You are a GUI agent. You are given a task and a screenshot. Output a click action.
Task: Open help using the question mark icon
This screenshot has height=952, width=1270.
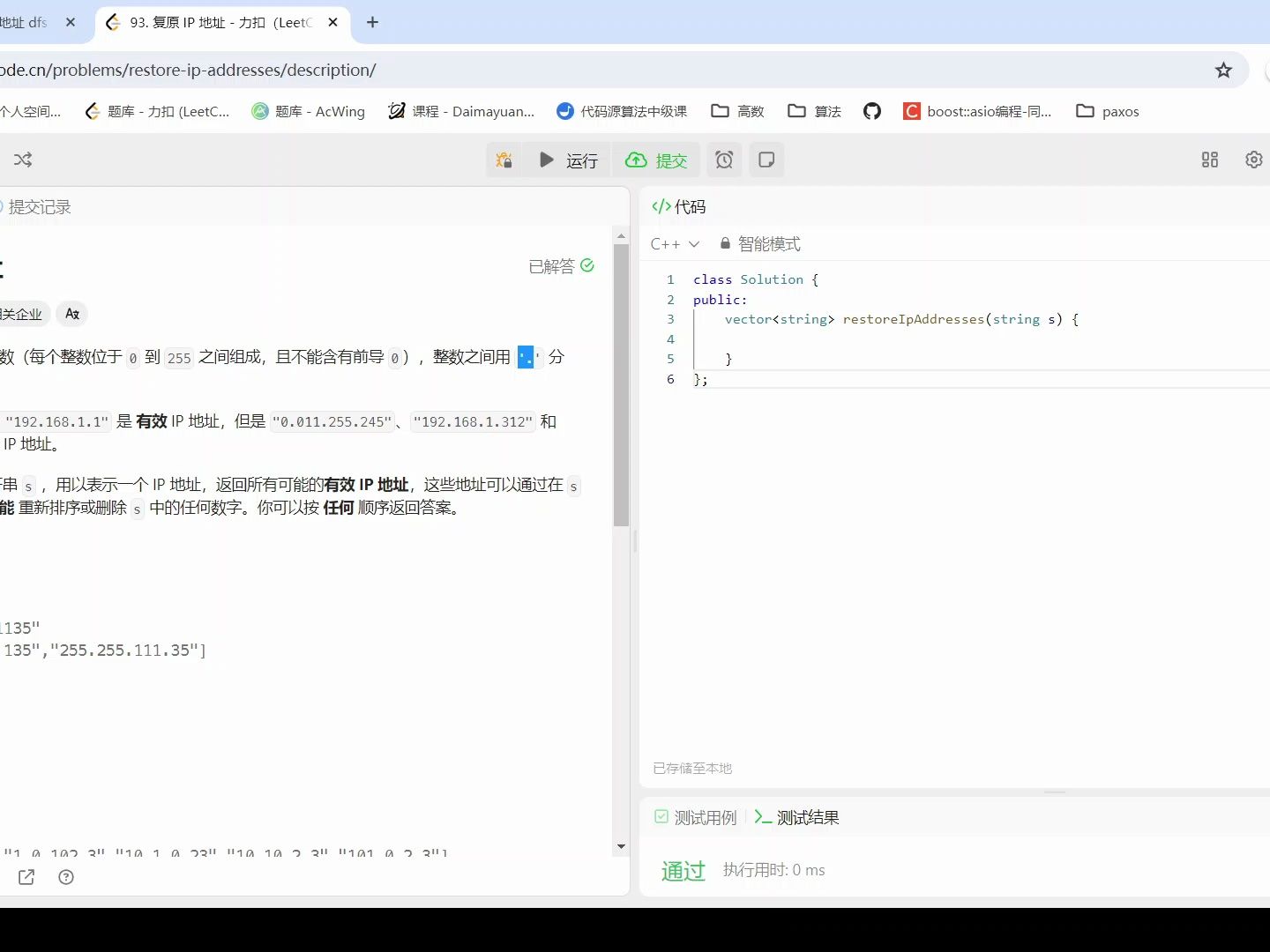tap(65, 877)
